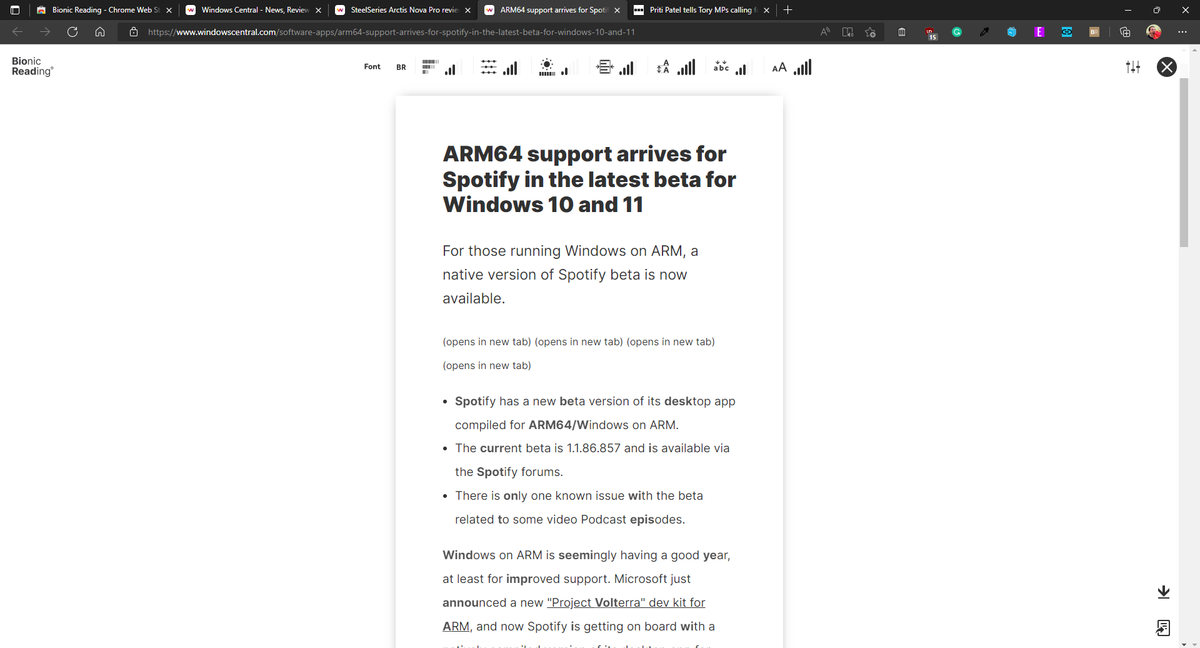This screenshot has width=1200, height=648.
Task: Click the saccade dots icon
Action: (x=488, y=66)
